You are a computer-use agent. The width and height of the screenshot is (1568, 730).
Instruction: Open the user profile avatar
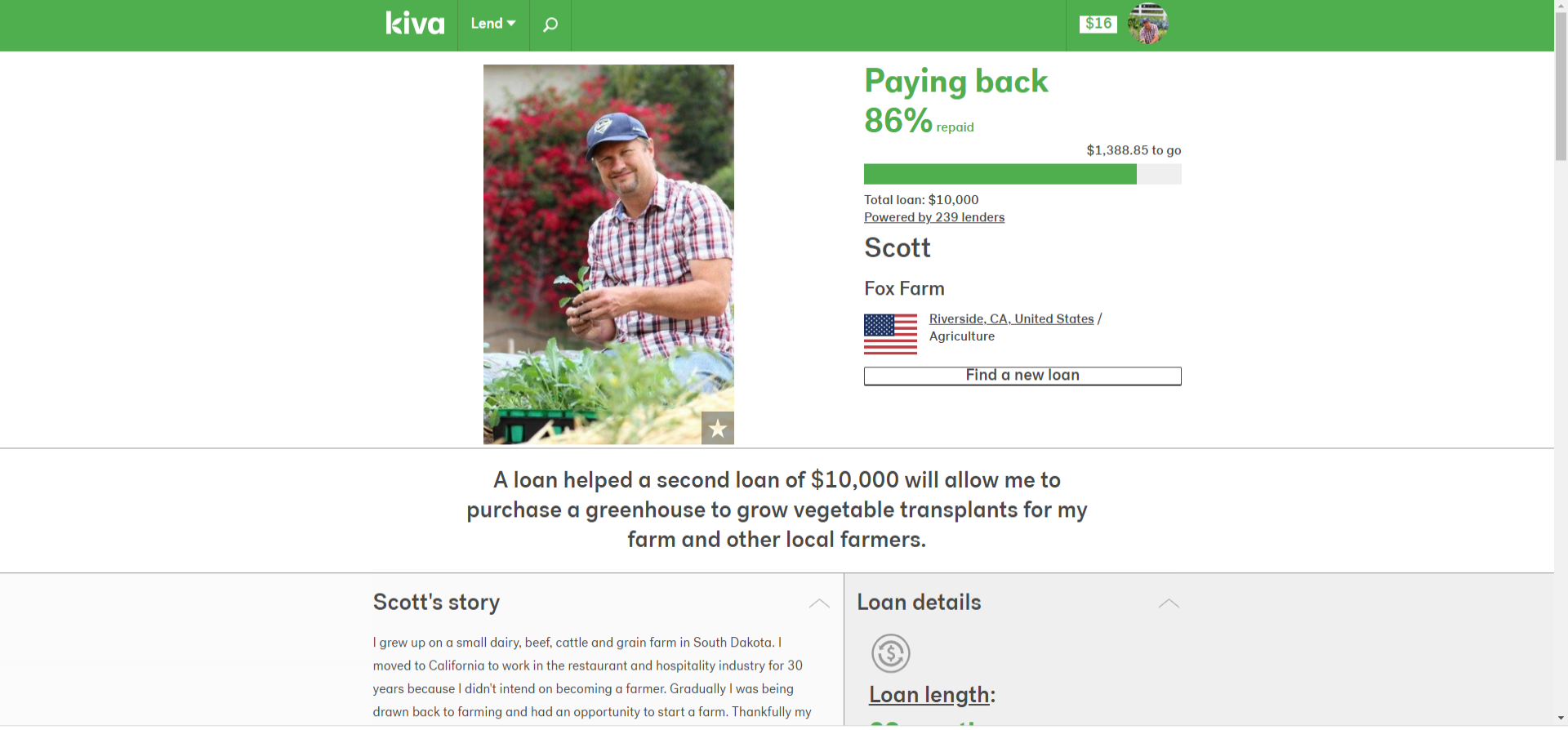click(x=1148, y=24)
